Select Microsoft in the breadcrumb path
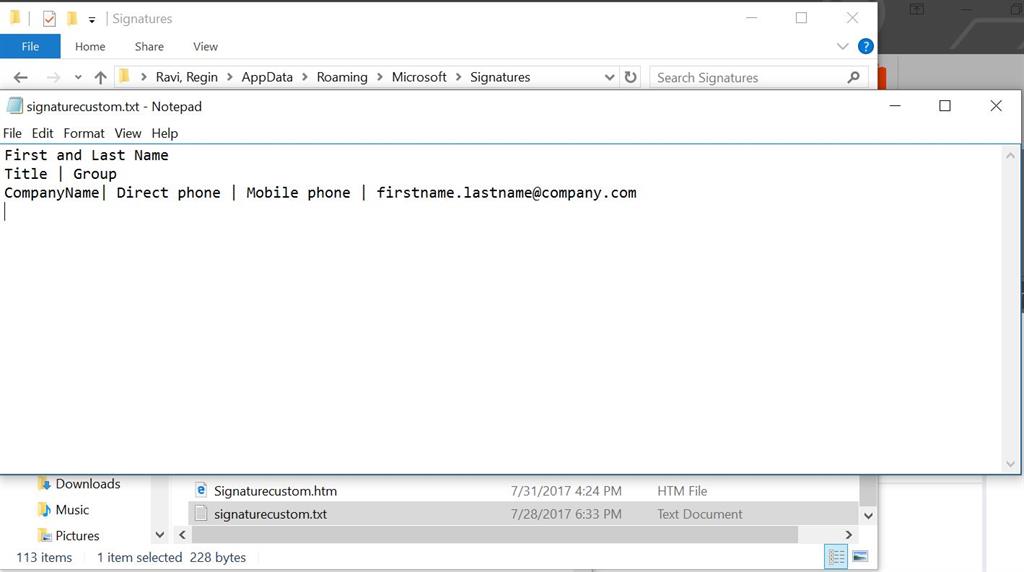This screenshot has height=572, width=1024. tap(419, 77)
